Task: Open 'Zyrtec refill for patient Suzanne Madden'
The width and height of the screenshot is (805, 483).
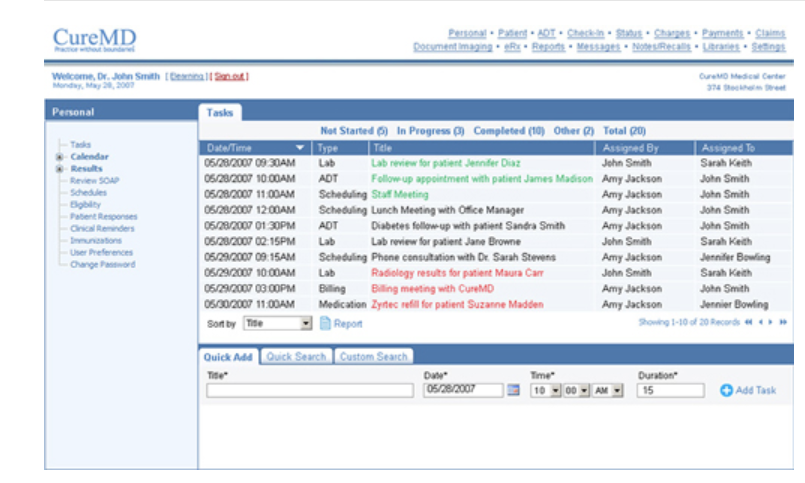Action: coord(457,304)
